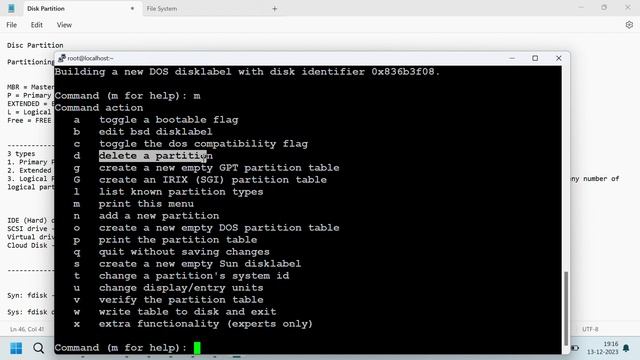The width and height of the screenshot is (640, 360).
Task: Click the terminal vertical scrollbar thumb
Action: pyautogui.click(x=566, y=308)
